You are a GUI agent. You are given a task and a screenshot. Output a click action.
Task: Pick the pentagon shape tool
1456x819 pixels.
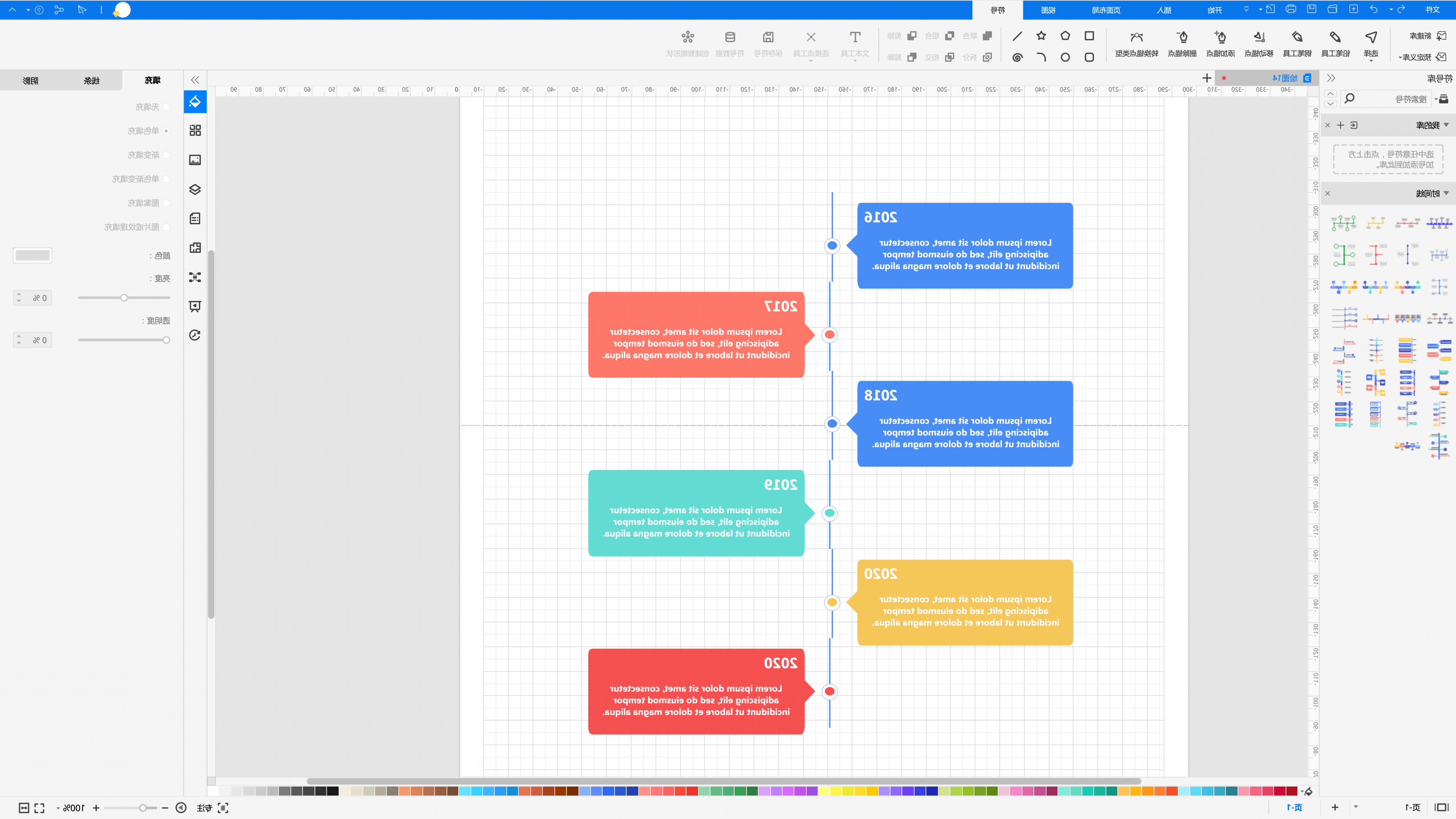(x=1065, y=36)
